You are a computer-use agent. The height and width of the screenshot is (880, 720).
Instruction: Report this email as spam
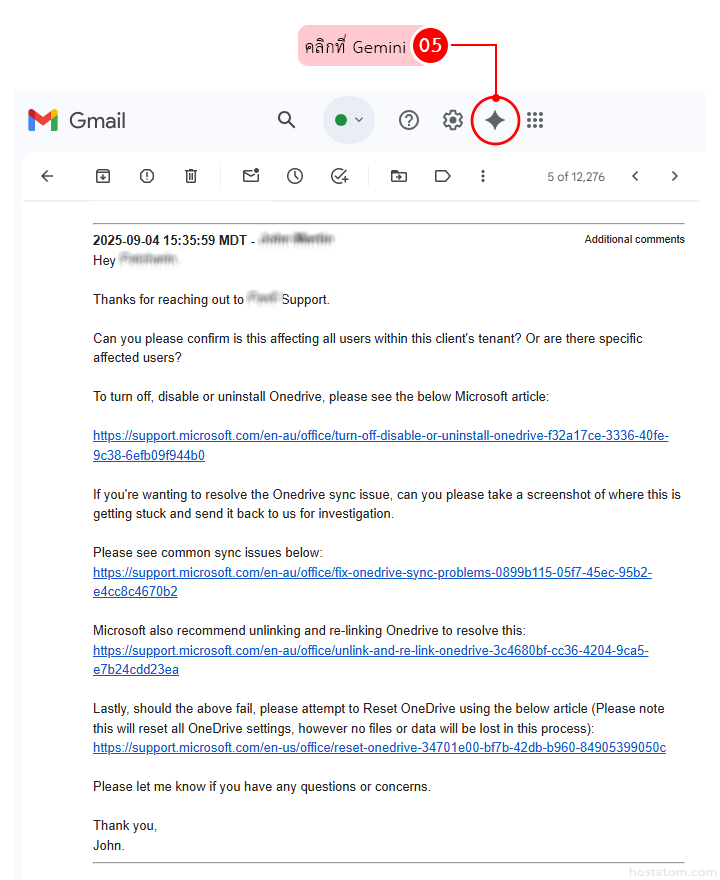click(x=147, y=176)
